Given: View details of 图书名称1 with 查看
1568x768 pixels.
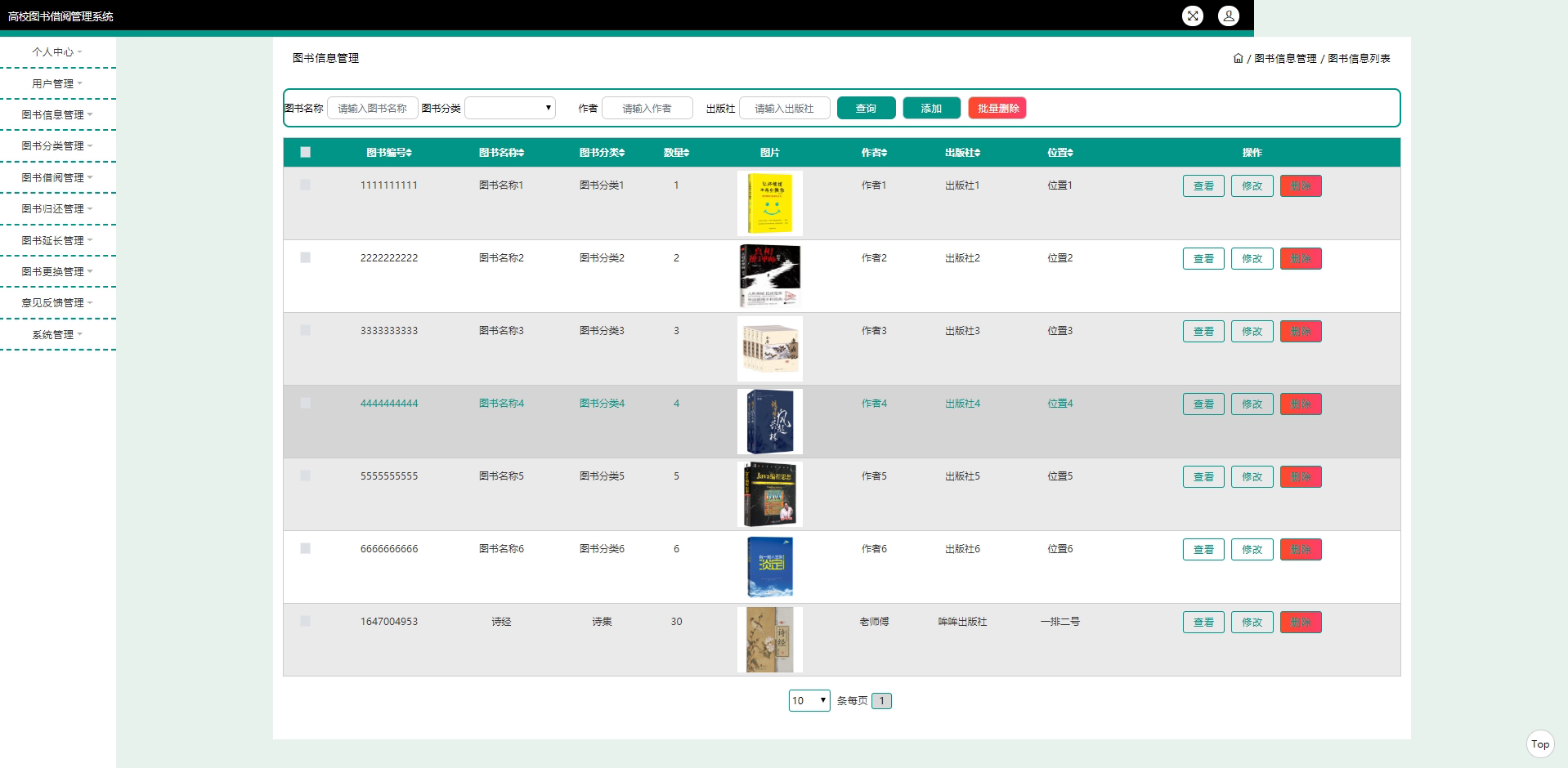Looking at the screenshot, I should coord(1203,186).
